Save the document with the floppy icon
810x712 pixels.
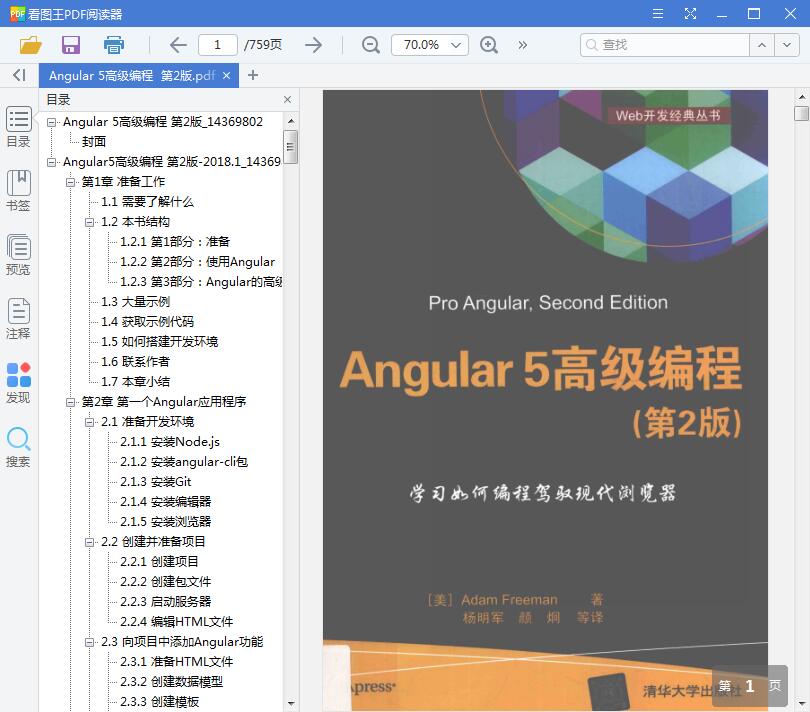click(71, 45)
